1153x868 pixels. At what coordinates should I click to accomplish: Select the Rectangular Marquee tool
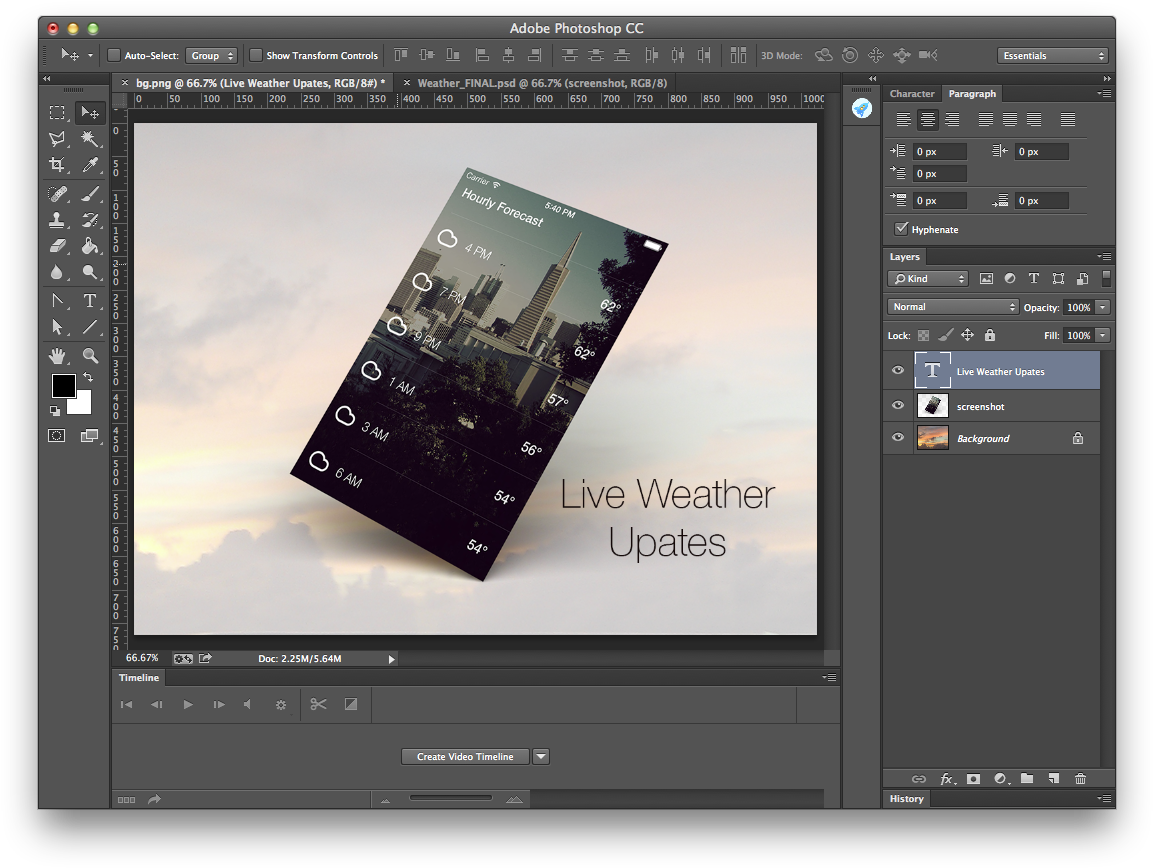click(57, 113)
